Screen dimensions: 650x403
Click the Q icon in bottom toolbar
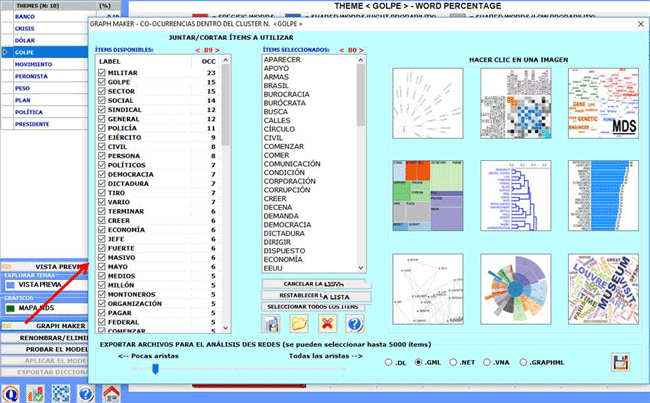point(10,393)
